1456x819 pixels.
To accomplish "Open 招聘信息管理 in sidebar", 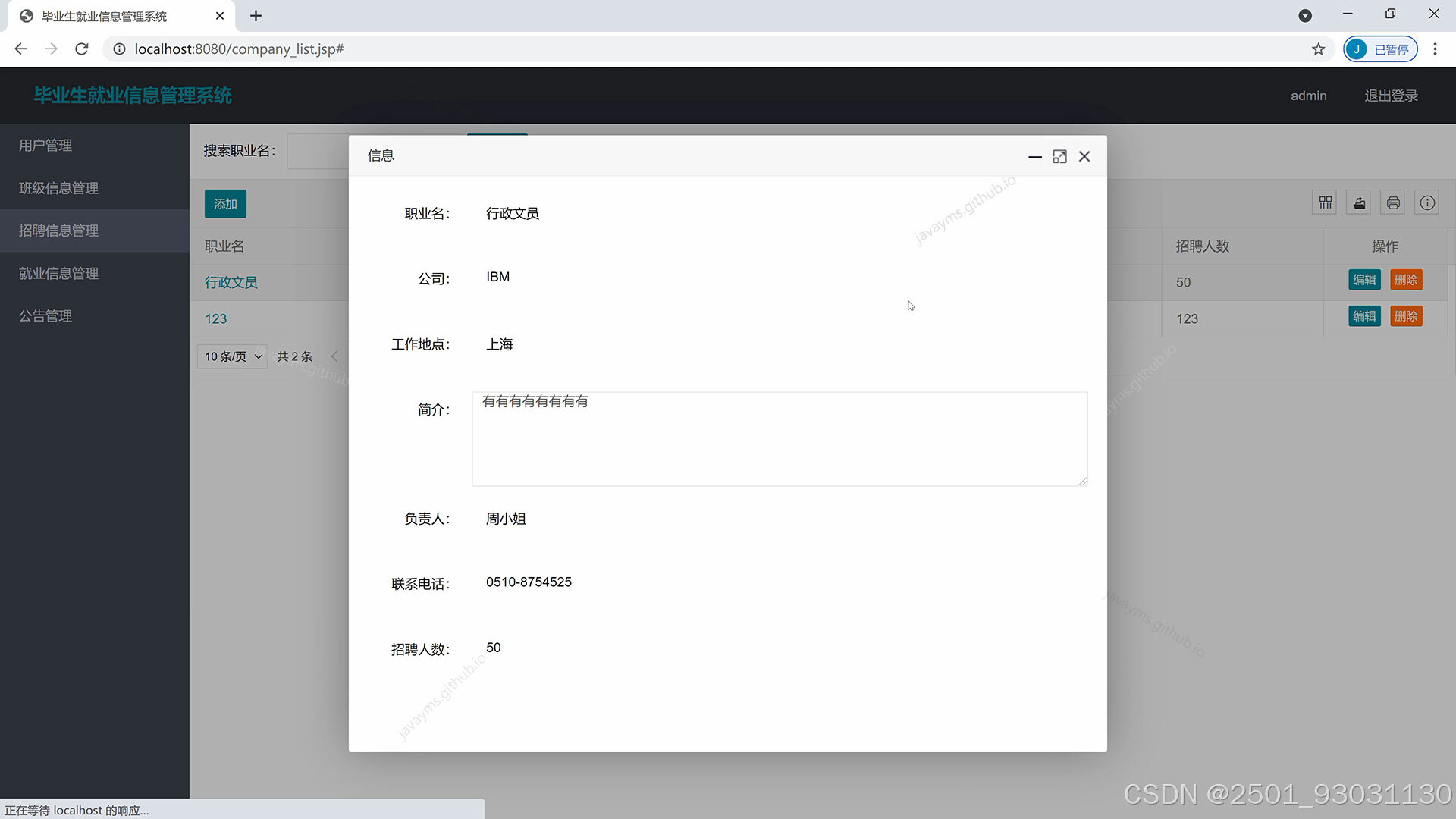I will click(95, 231).
